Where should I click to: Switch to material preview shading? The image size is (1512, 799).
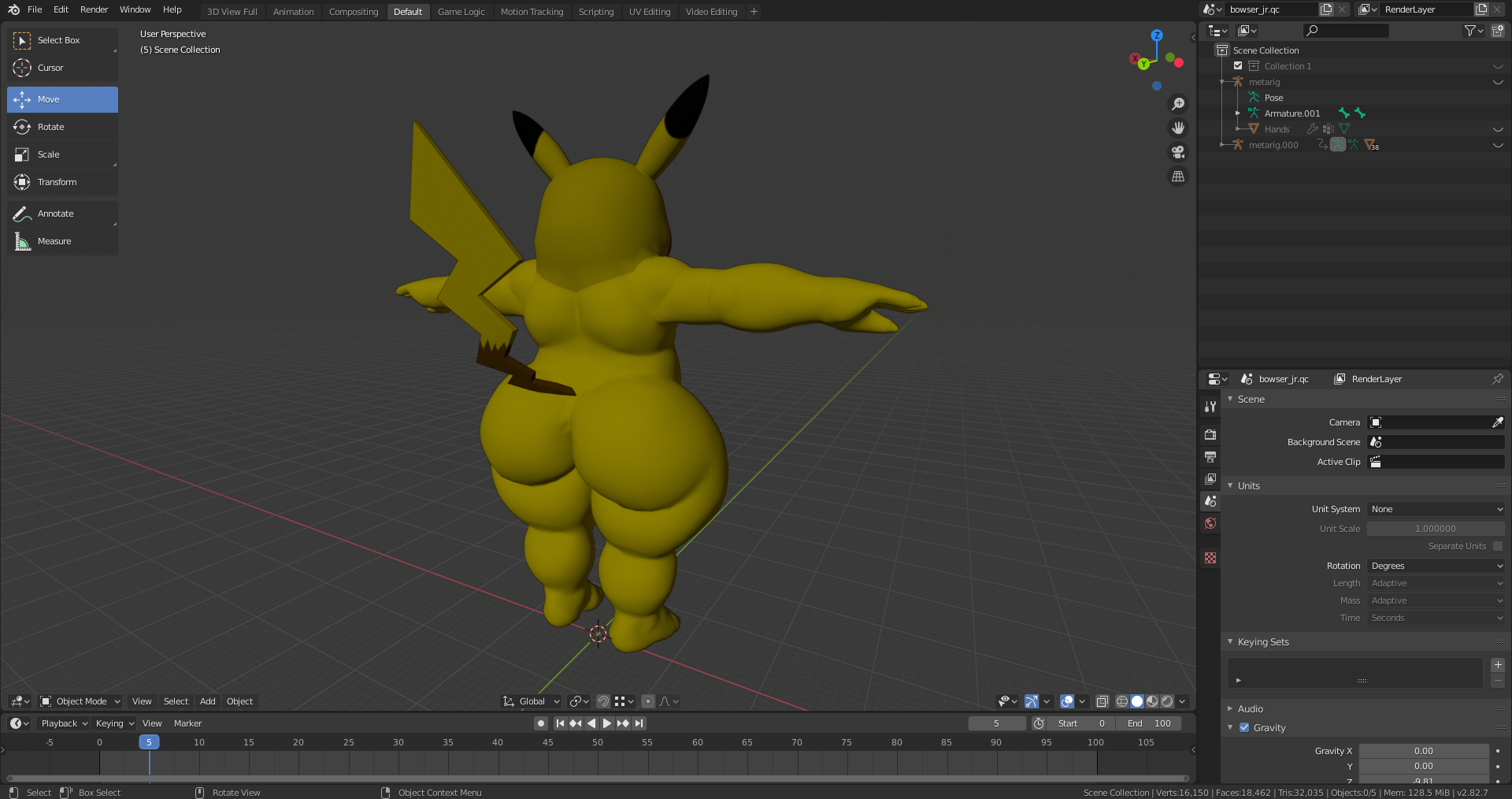point(1152,701)
